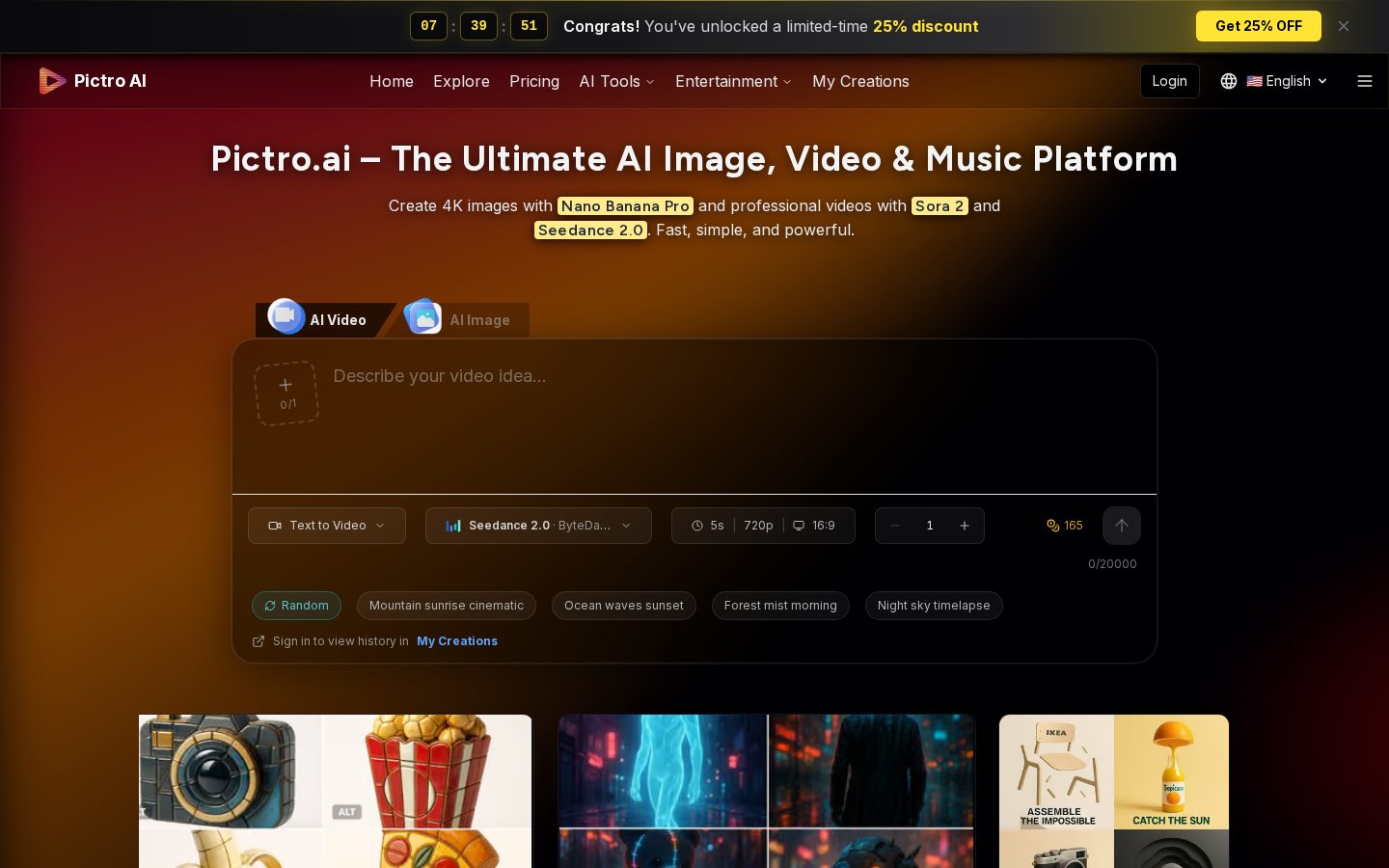The image size is (1389, 868).
Task: Expand the AI Tools menu
Action: tap(616, 81)
